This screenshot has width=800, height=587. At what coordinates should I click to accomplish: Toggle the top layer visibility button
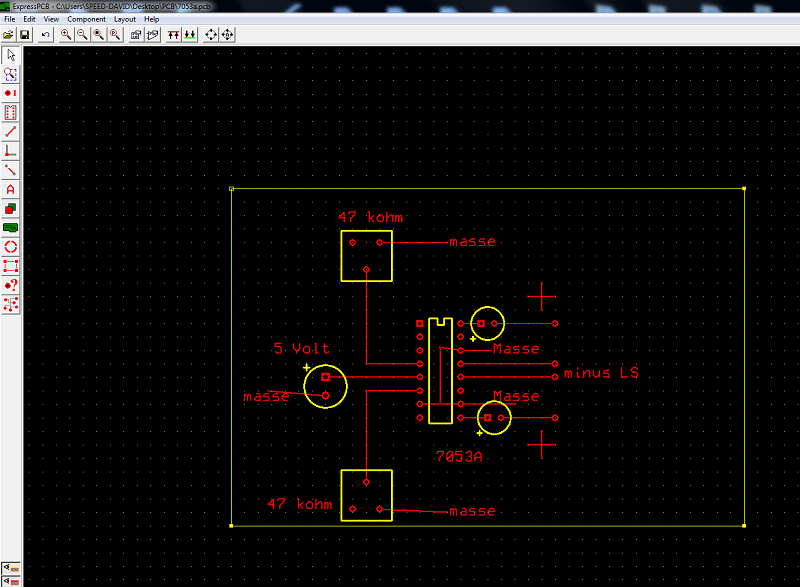click(11, 568)
